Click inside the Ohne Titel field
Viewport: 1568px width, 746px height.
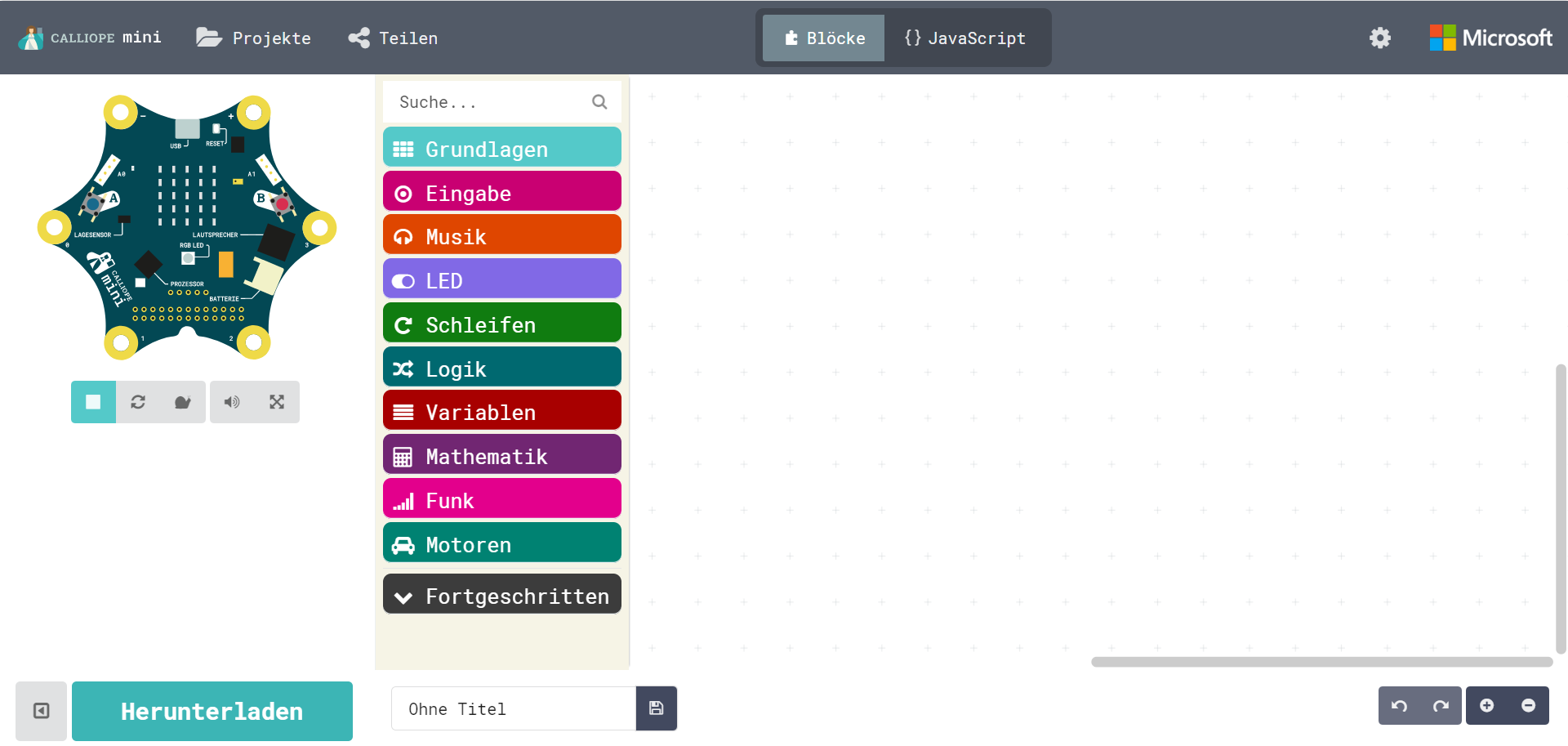(x=512, y=708)
